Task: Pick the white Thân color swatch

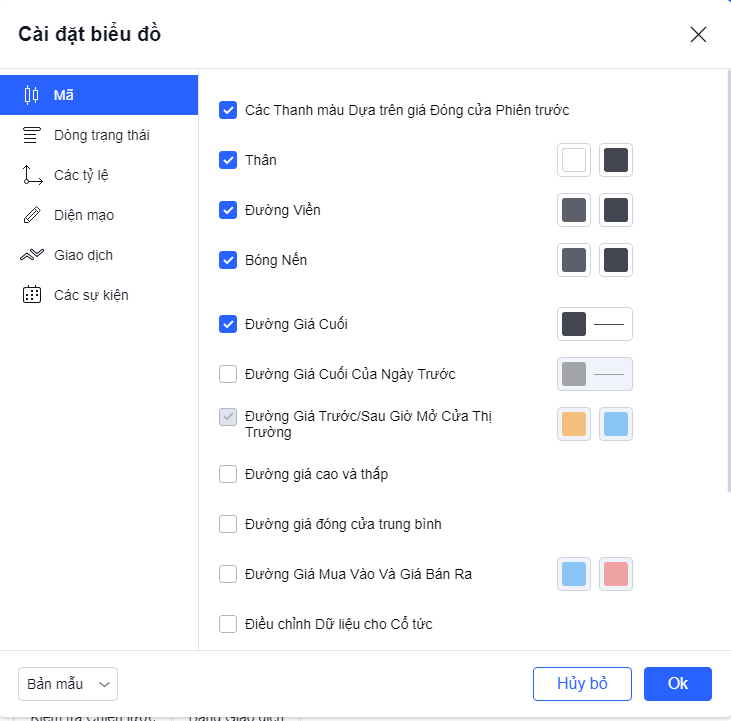Action: [574, 160]
